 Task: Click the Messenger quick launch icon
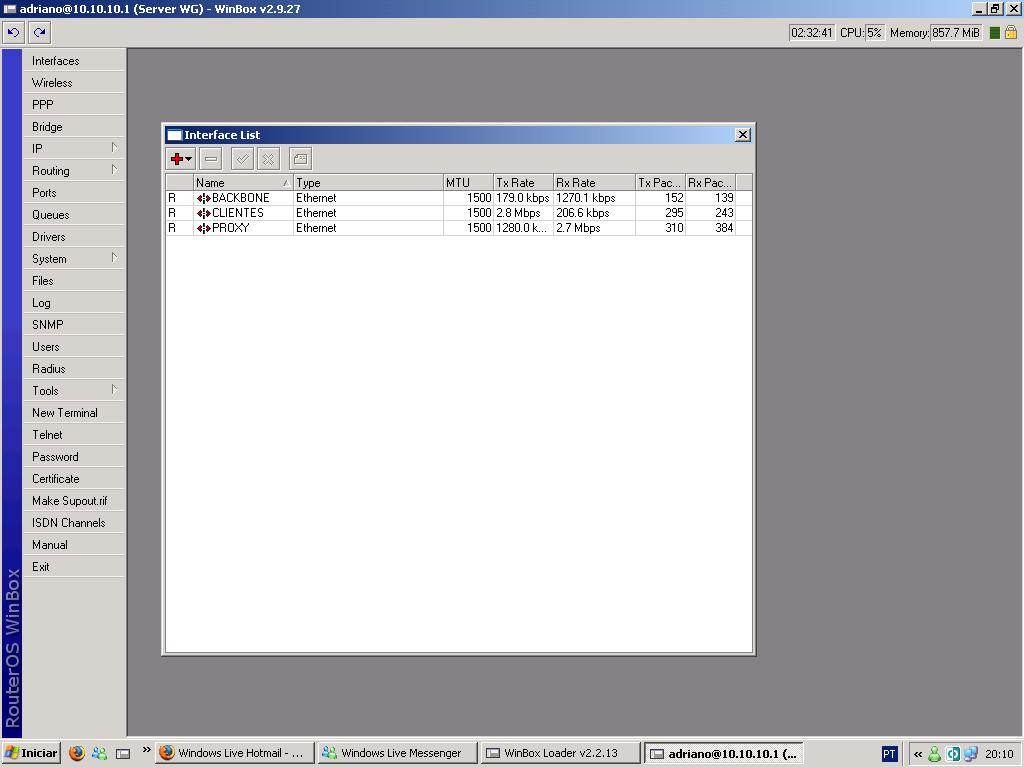99,753
